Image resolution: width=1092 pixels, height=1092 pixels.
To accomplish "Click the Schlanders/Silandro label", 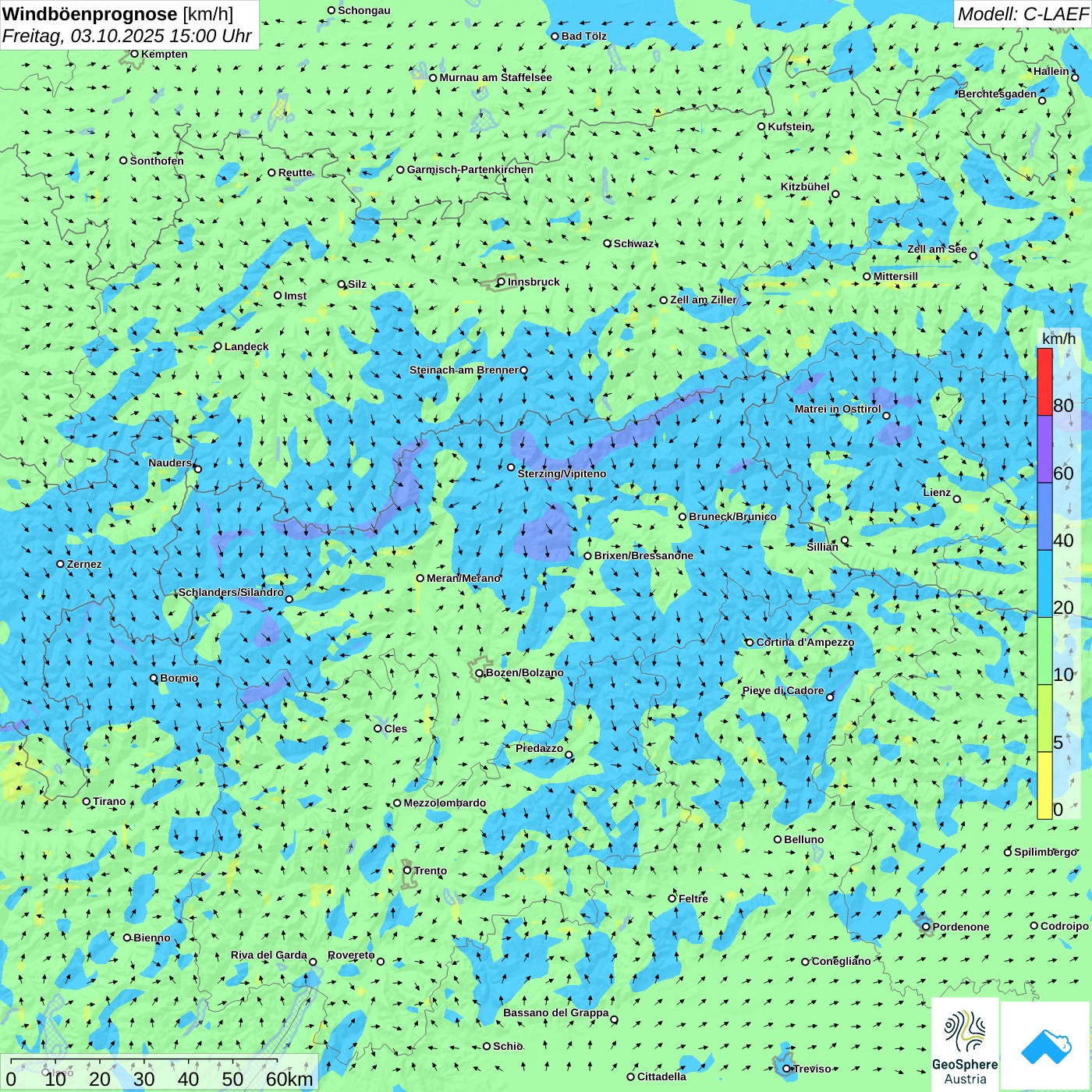I will pos(232,592).
